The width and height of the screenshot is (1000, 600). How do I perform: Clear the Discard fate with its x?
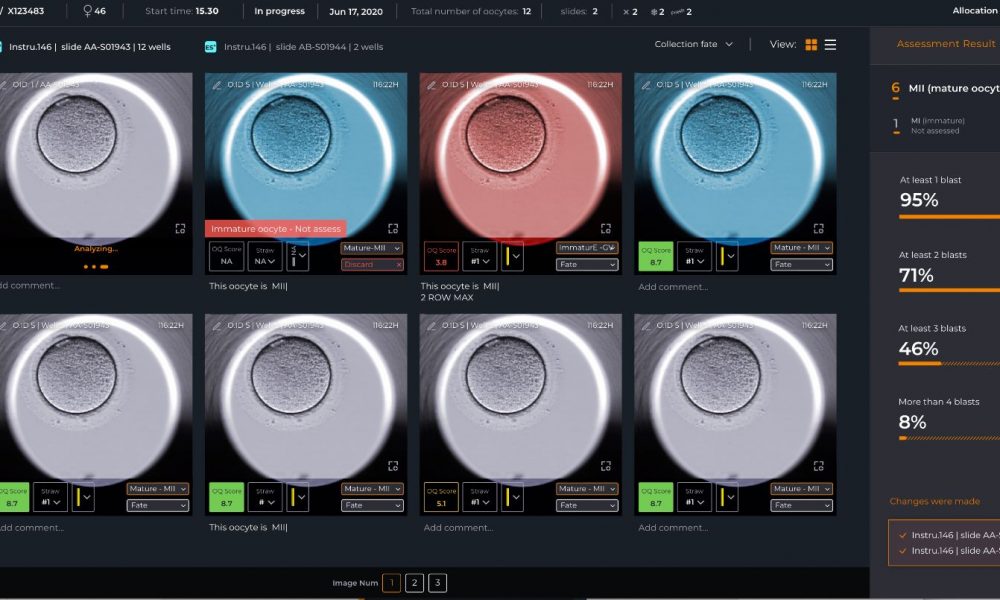399,265
